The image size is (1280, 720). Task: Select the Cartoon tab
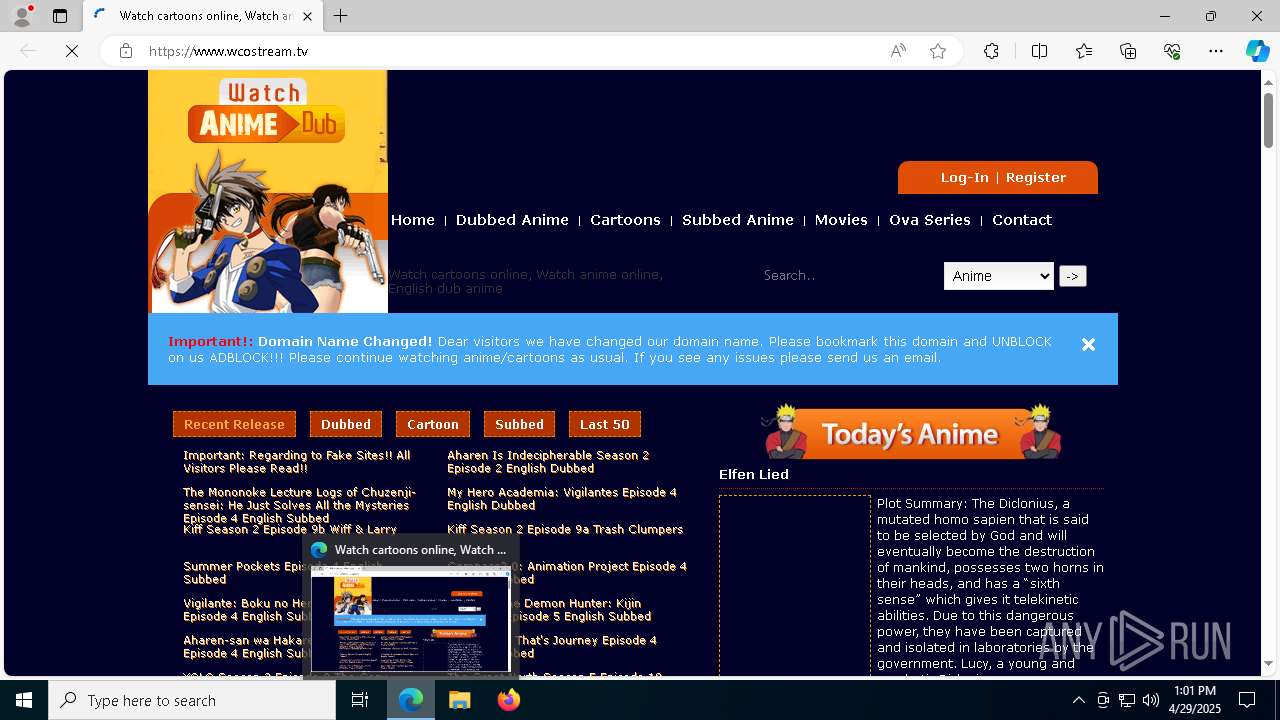(x=433, y=424)
